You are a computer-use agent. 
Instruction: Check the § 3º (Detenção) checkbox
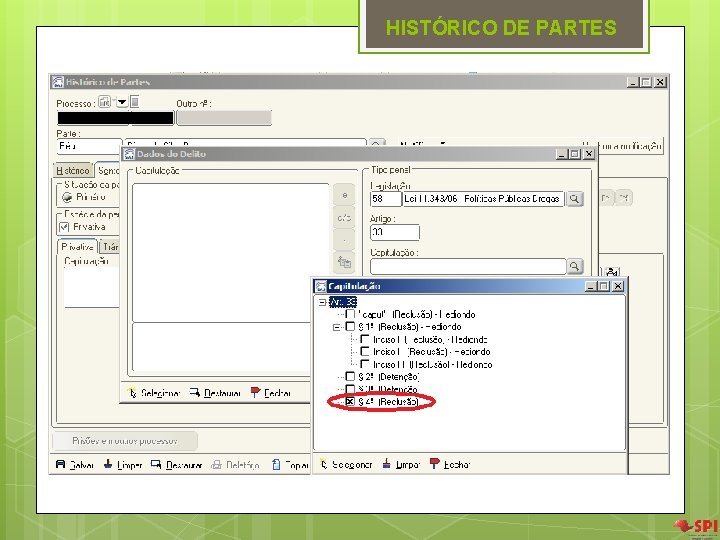[350, 389]
